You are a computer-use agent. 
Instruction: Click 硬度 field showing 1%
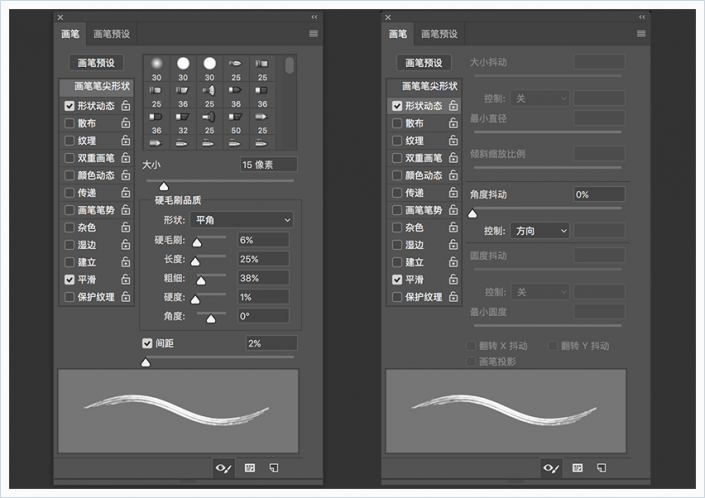(263, 297)
